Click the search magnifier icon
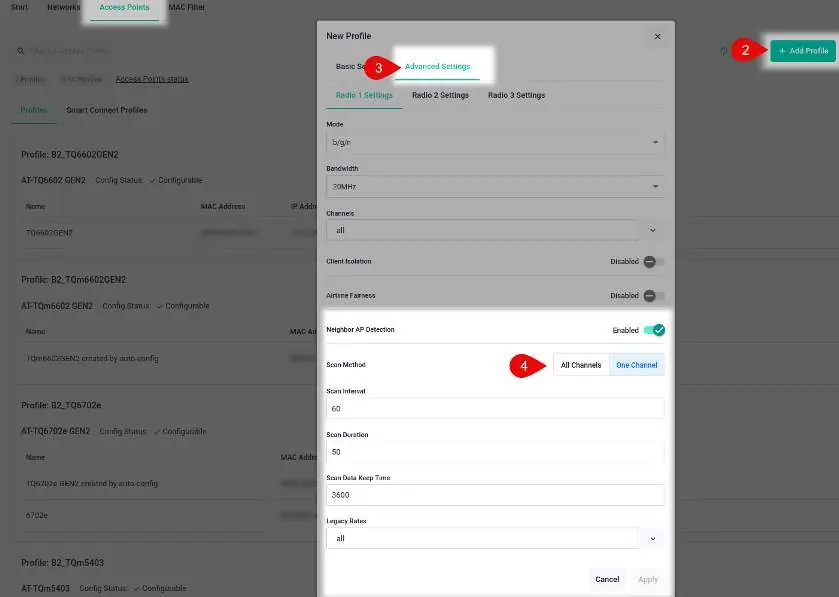The width and height of the screenshot is (839, 597). (x=20, y=51)
